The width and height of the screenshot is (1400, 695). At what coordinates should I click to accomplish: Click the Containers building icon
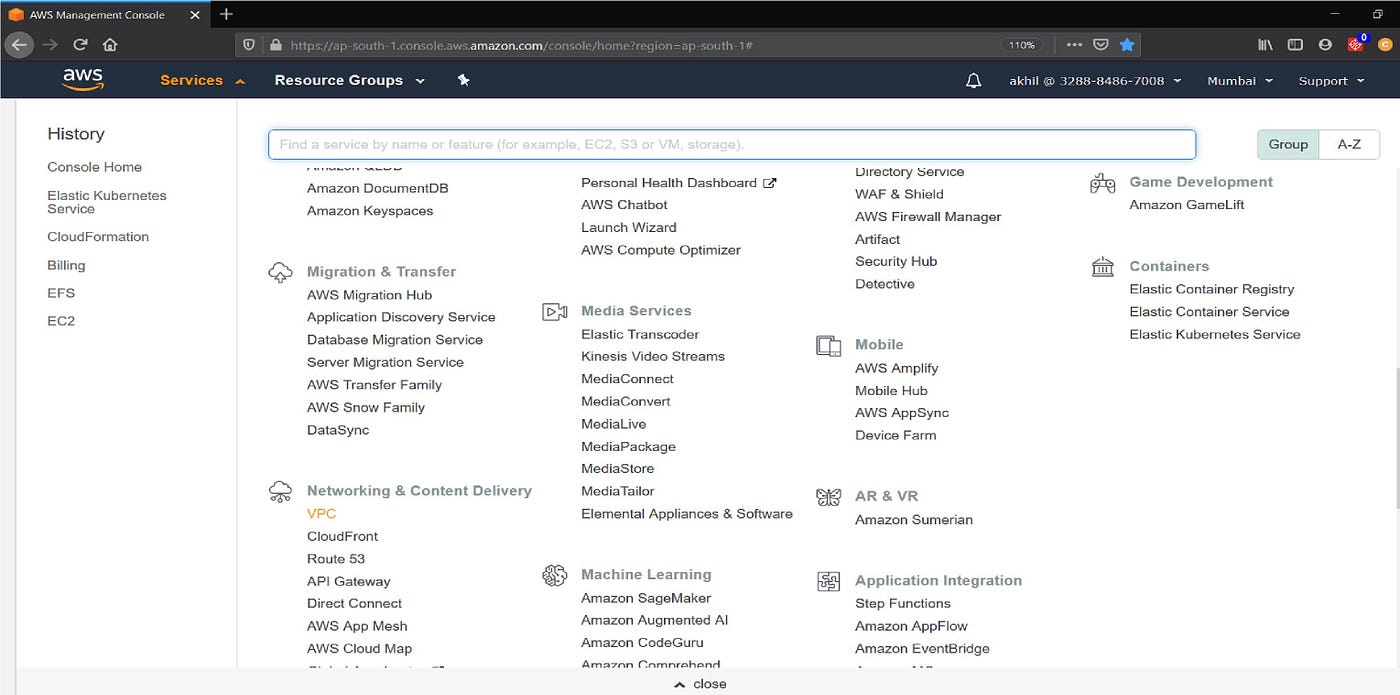(x=1102, y=267)
